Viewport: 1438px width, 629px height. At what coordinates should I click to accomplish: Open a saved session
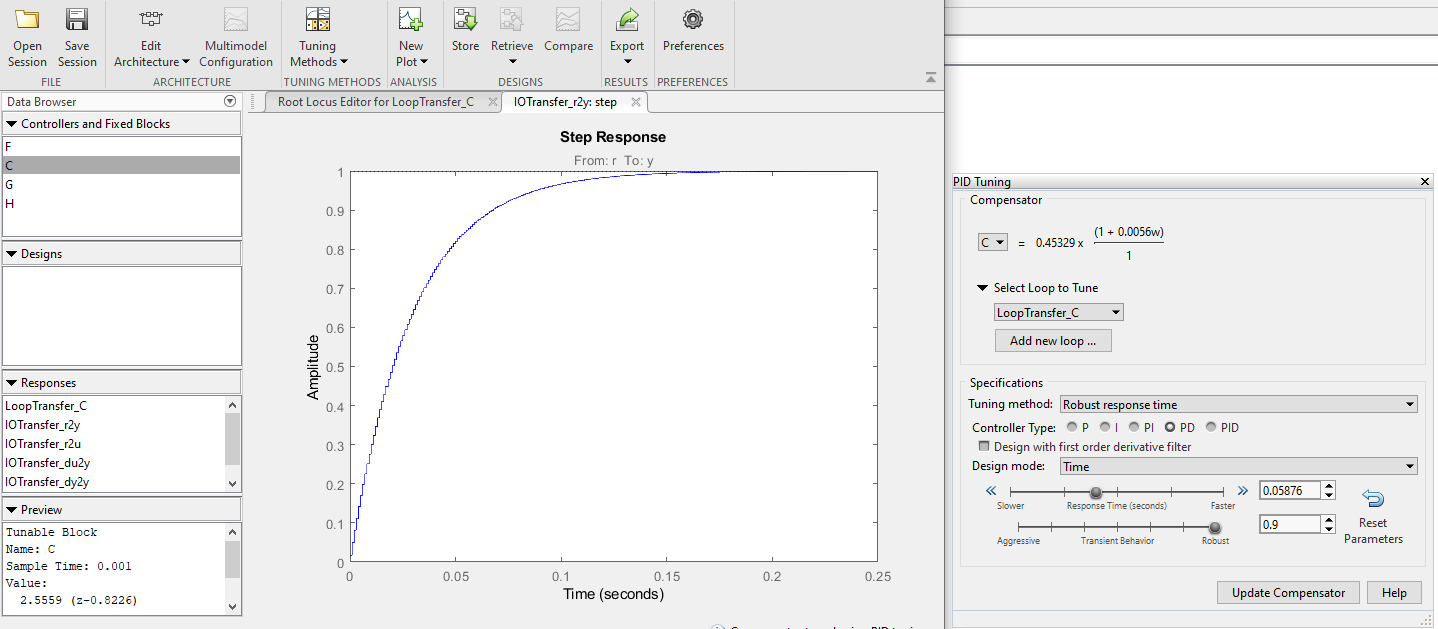pos(27,36)
